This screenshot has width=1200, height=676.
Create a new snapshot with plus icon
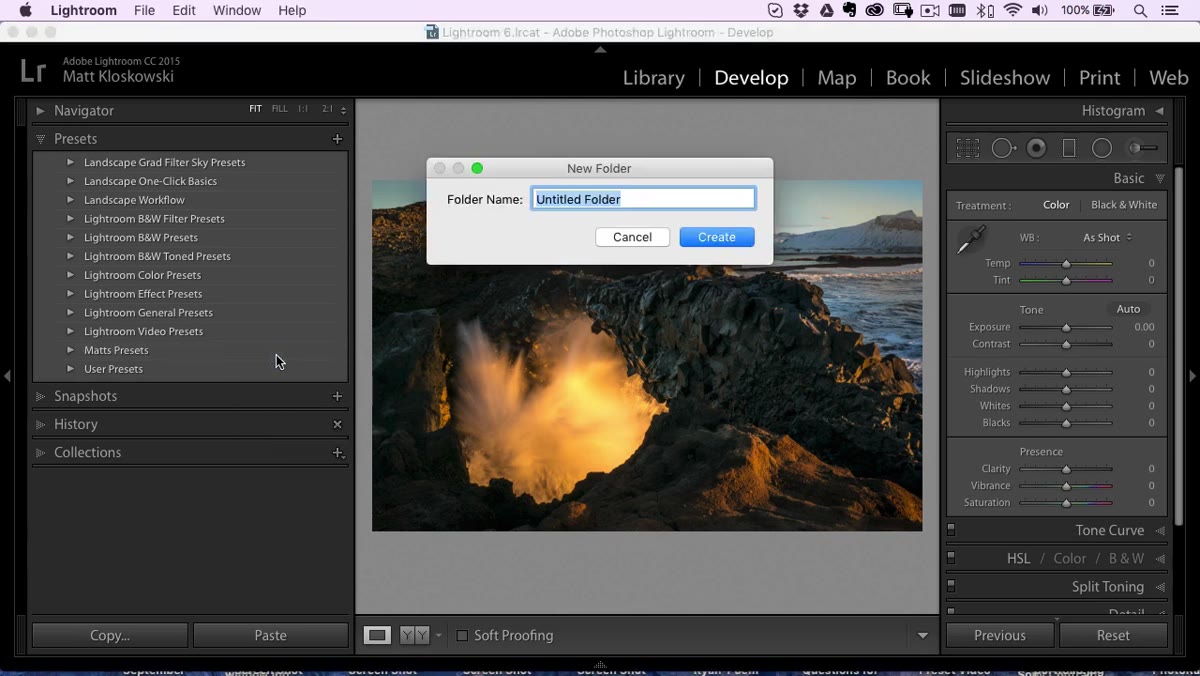337,396
